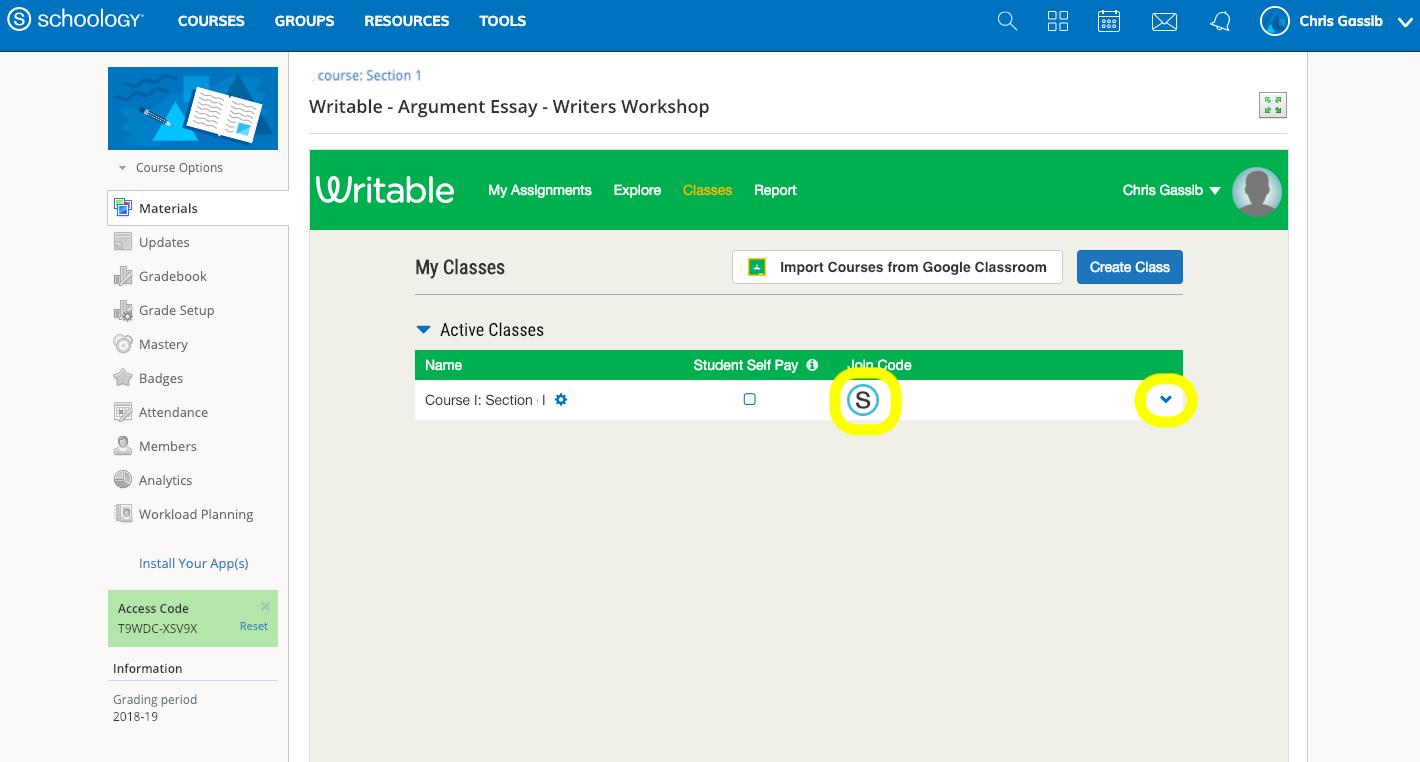Switch to the Explore tab in Writable
The width and height of the screenshot is (1420, 762).
point(637,190)
